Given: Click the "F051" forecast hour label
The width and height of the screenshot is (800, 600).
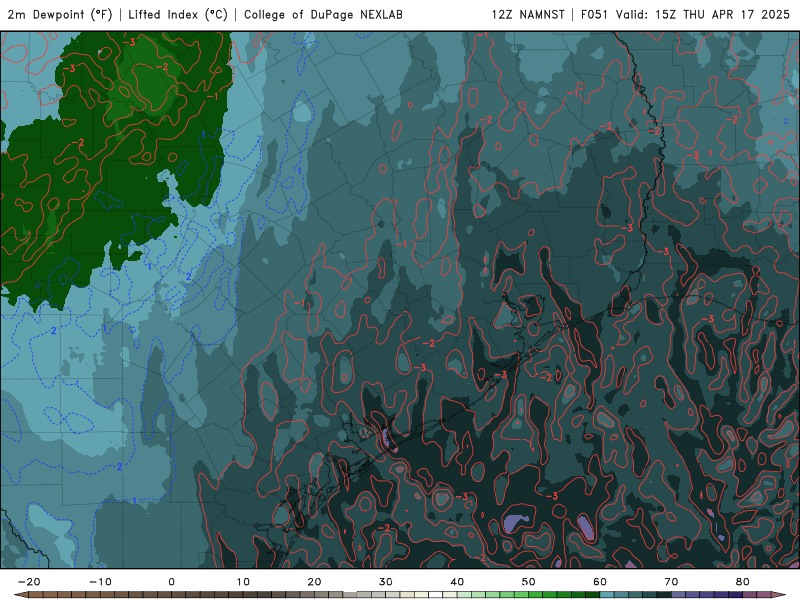Looking at the screenshot, I should pyautogui.click(x=594, y=15).
